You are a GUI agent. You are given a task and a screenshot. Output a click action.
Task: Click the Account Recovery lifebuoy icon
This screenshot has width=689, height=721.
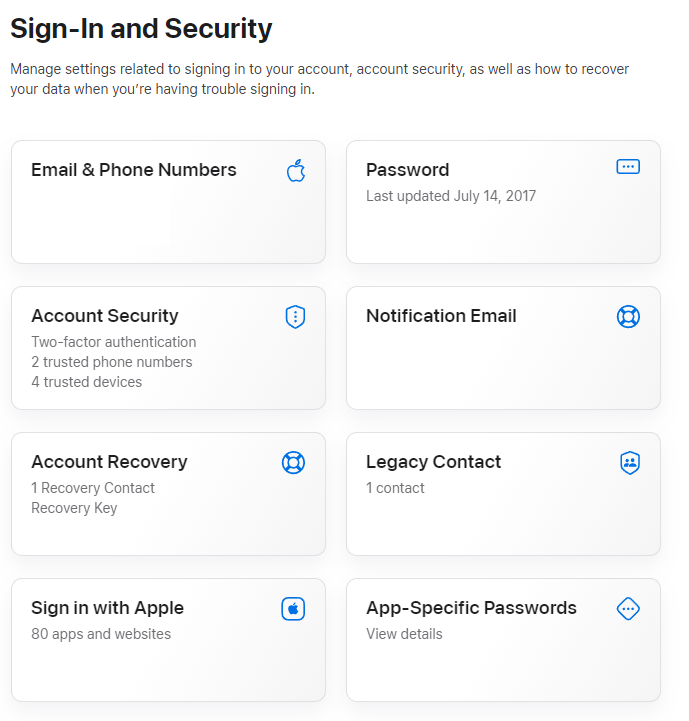tap(293, 463)
